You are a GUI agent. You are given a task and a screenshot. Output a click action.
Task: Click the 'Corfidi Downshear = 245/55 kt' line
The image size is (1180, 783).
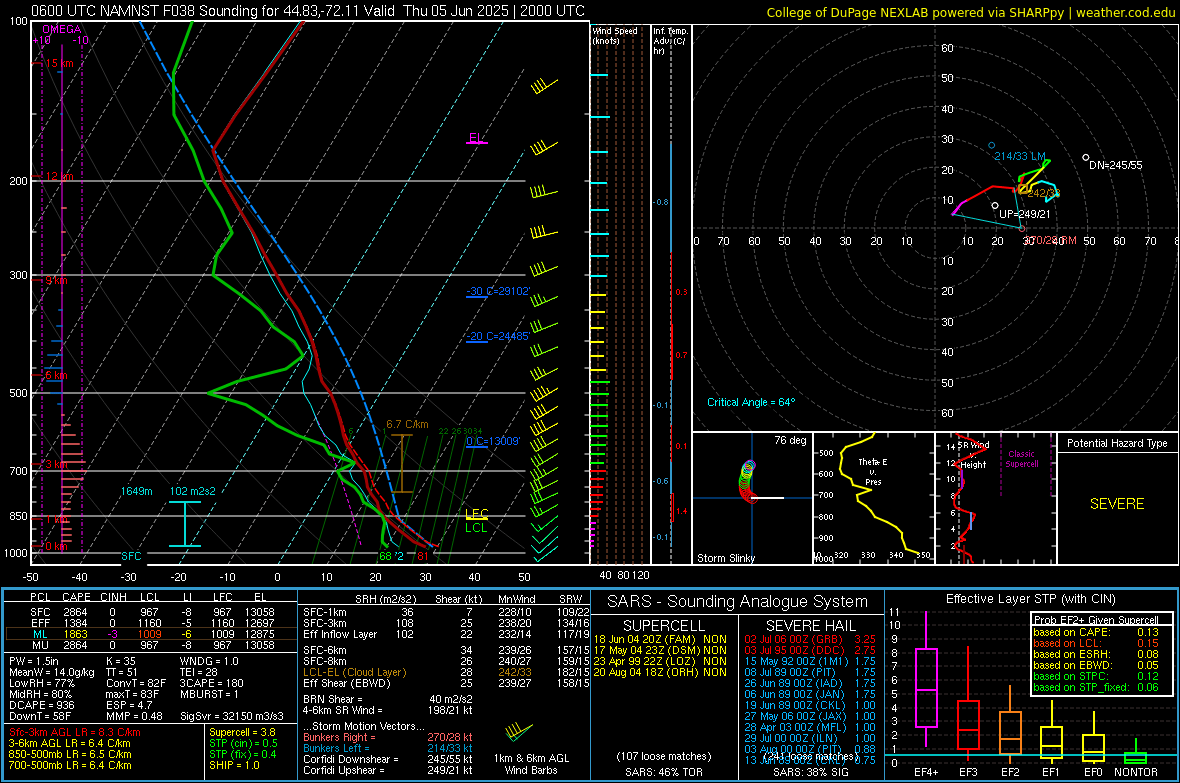click(x=388, y=759)
